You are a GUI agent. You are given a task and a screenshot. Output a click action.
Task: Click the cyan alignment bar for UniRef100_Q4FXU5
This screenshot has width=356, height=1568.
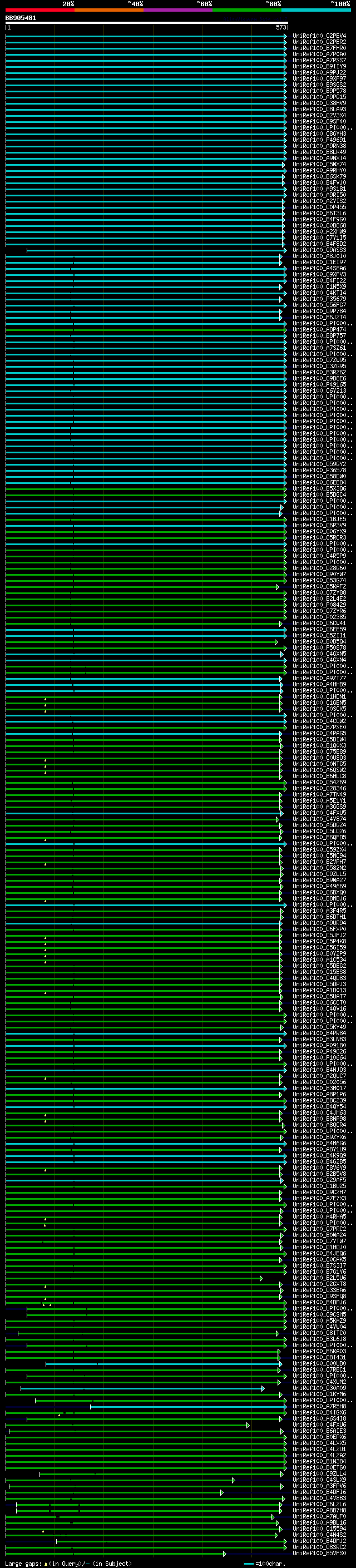pyautogui.click(x=144, y=813)
